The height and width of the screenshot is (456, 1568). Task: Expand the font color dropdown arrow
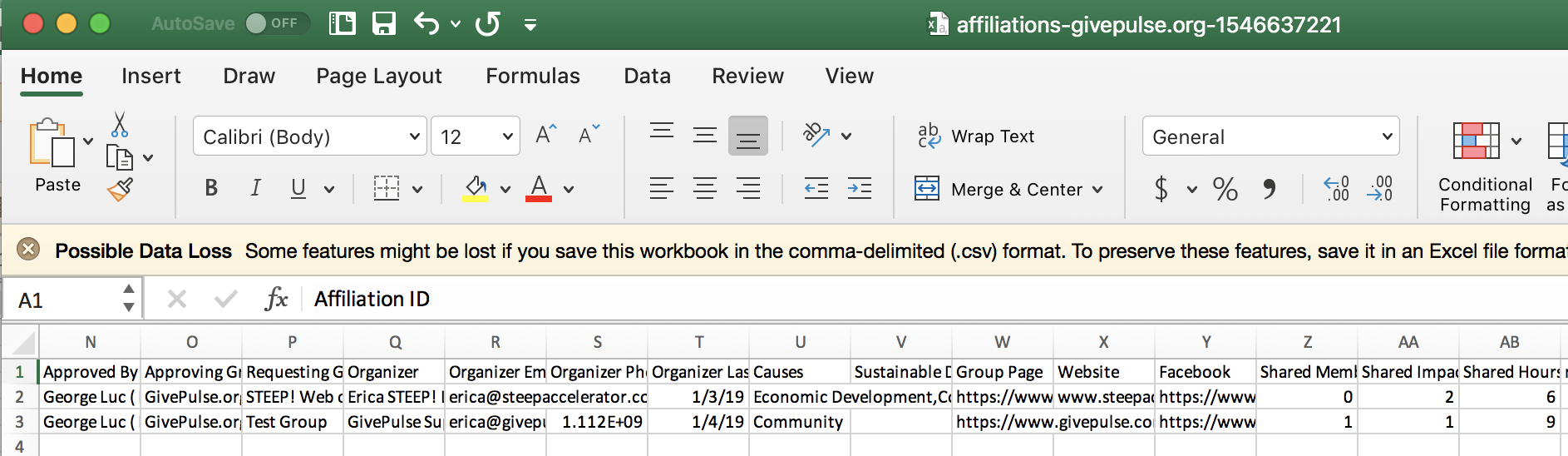click(569, 190)
